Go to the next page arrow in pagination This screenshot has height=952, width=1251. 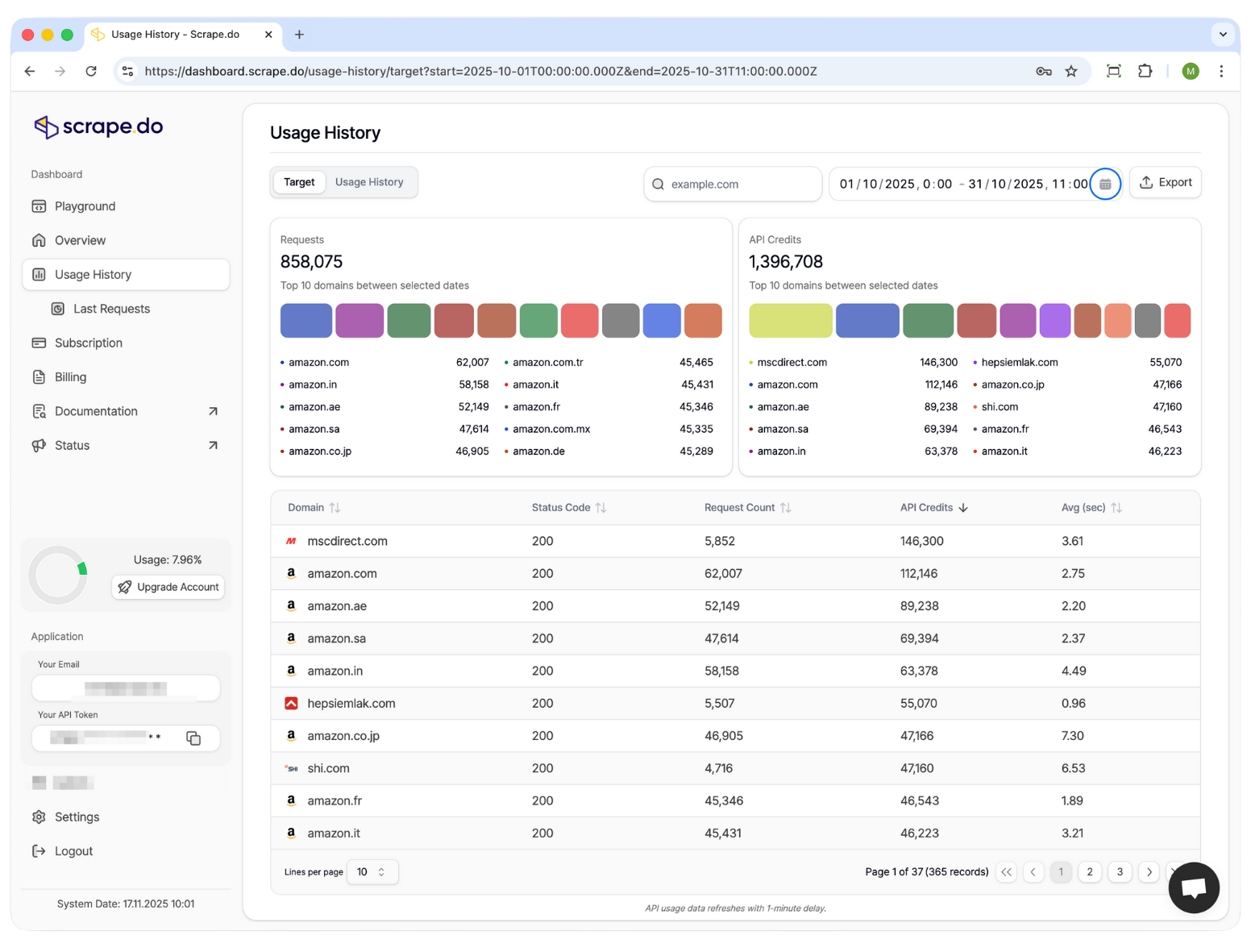1149,871
